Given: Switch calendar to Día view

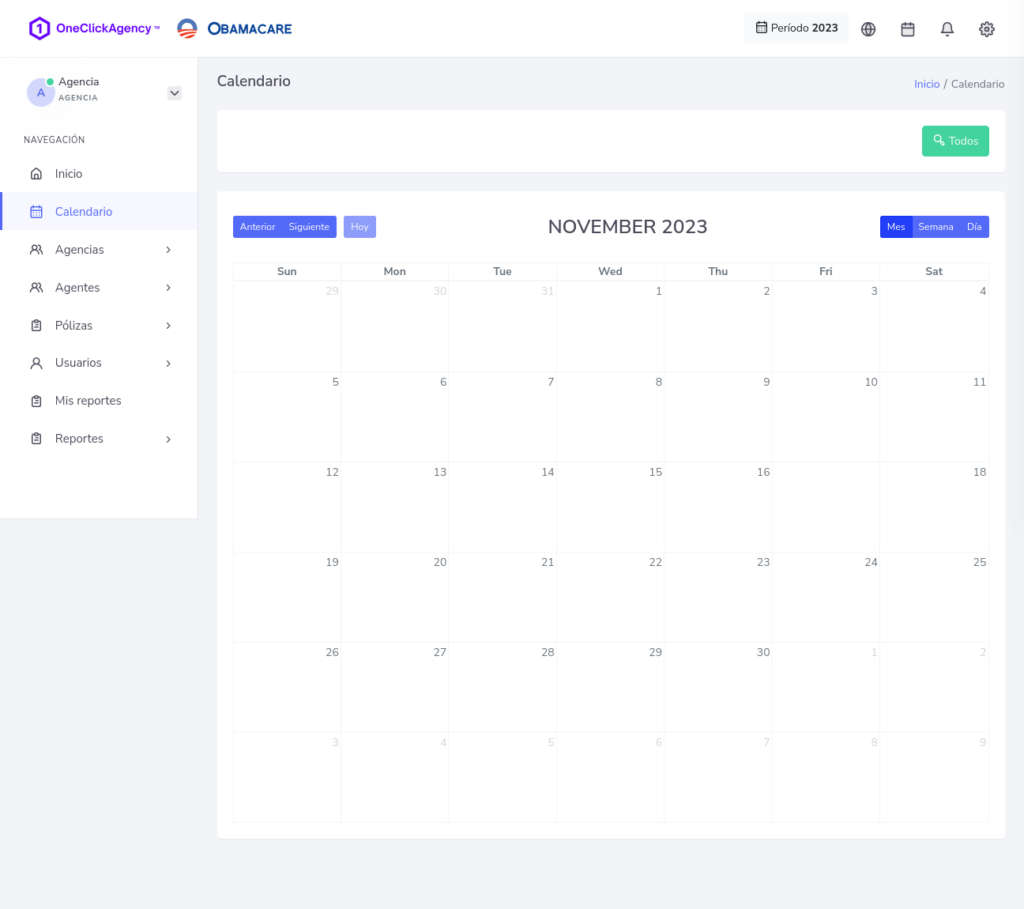Looking at the screenshot, I should [974, 227].
